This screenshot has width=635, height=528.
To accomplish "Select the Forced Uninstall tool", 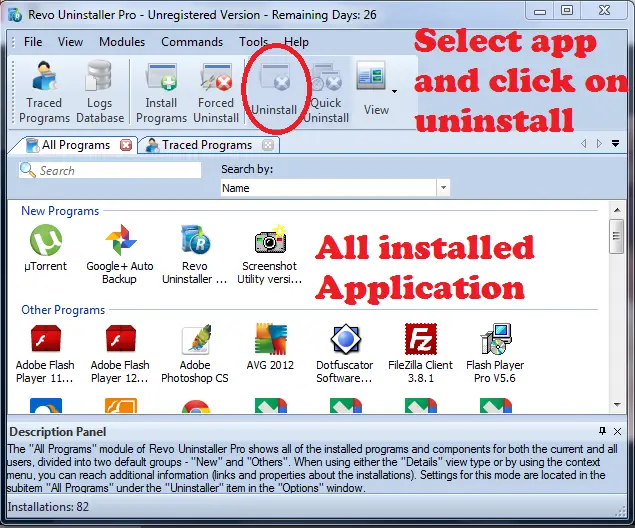I will [x=216, y=92].
